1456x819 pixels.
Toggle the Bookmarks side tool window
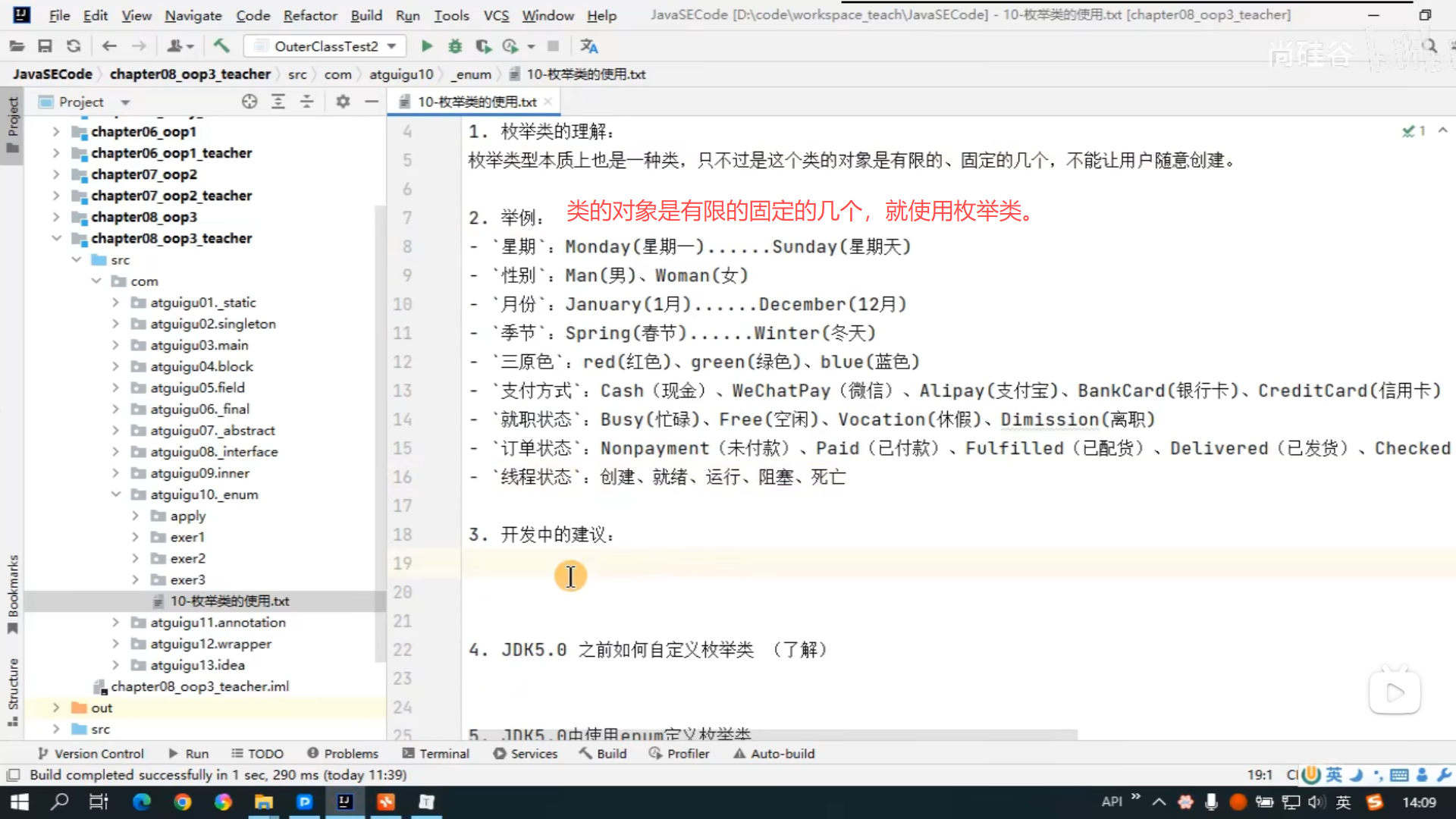click(x=13, y=594)
